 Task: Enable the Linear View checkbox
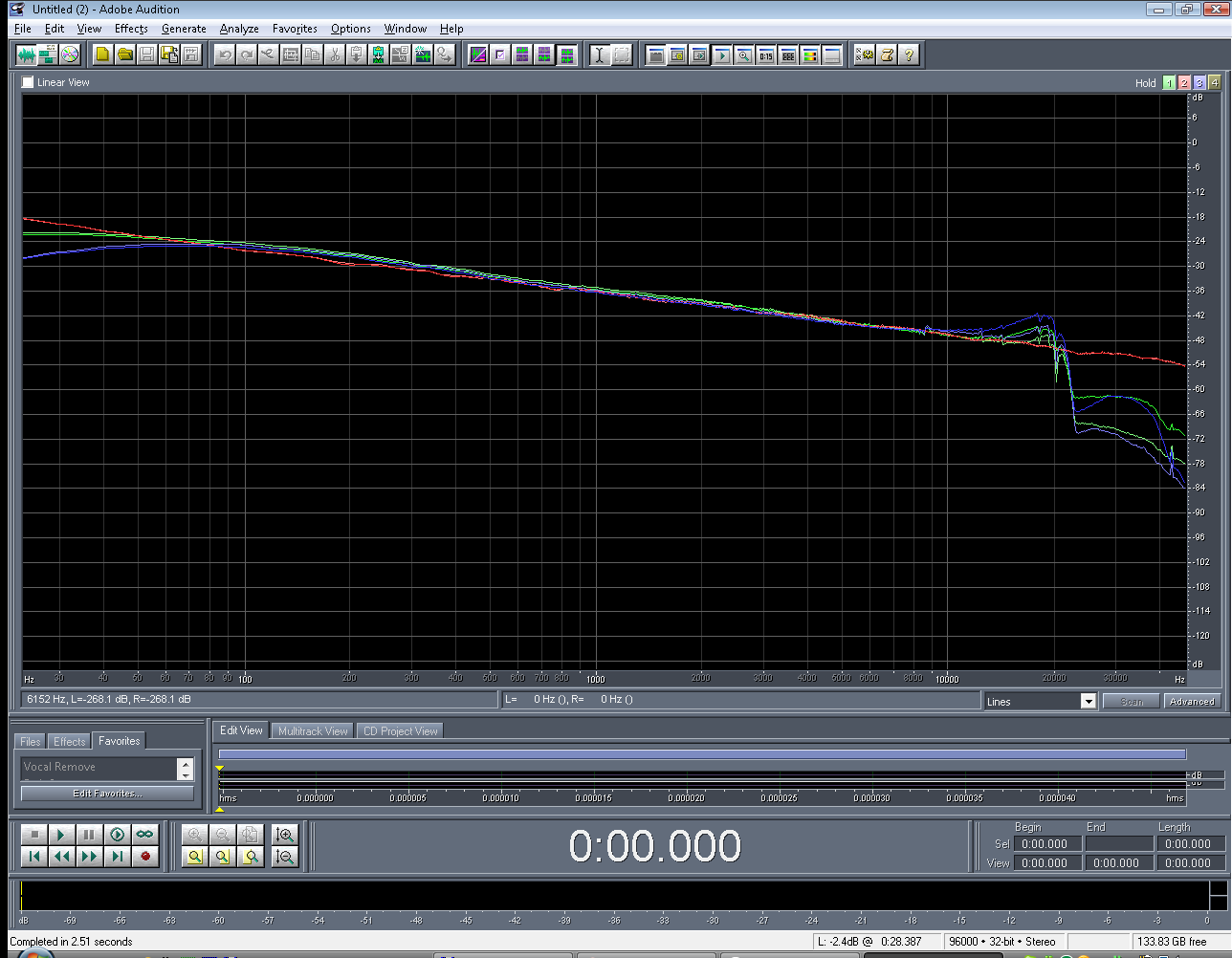pos(29,82)
